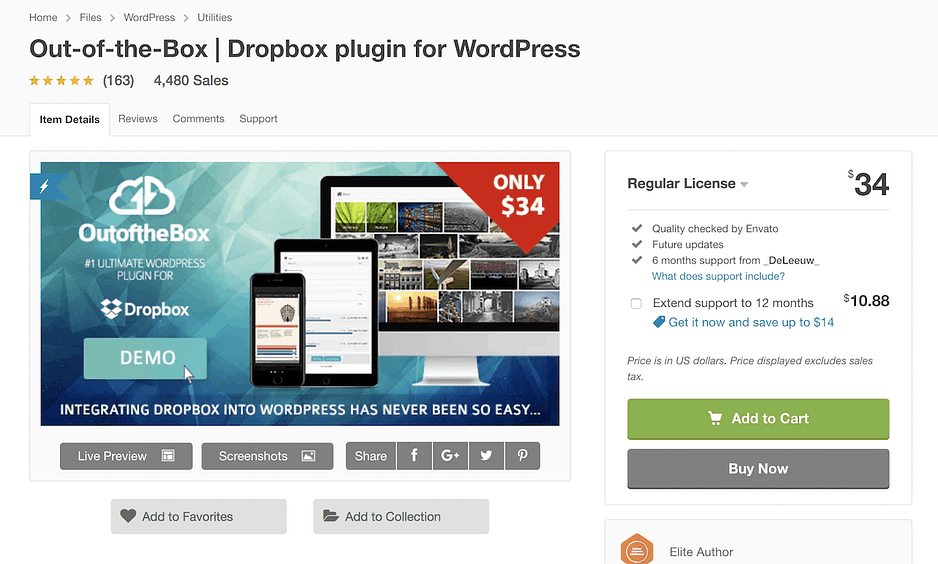
Task: Open the Reviews tab
Action: (x=138, y=119)
